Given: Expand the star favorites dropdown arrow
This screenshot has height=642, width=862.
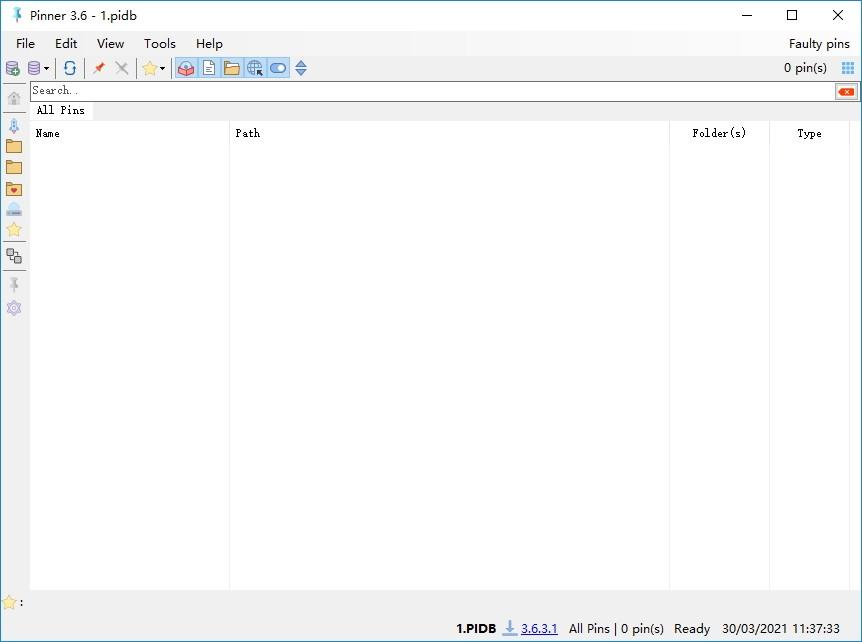Looking at the screenshot, I should pyautogui.click(x=162, y=69).
